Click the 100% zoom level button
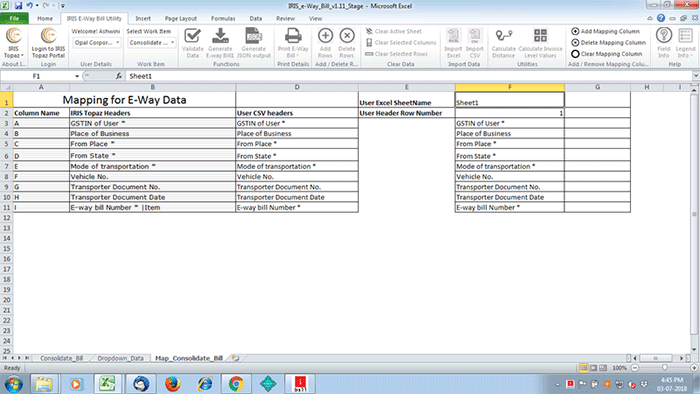Viewport: 700px width, 394px height. pyautogui.click(x=619, y=368)
